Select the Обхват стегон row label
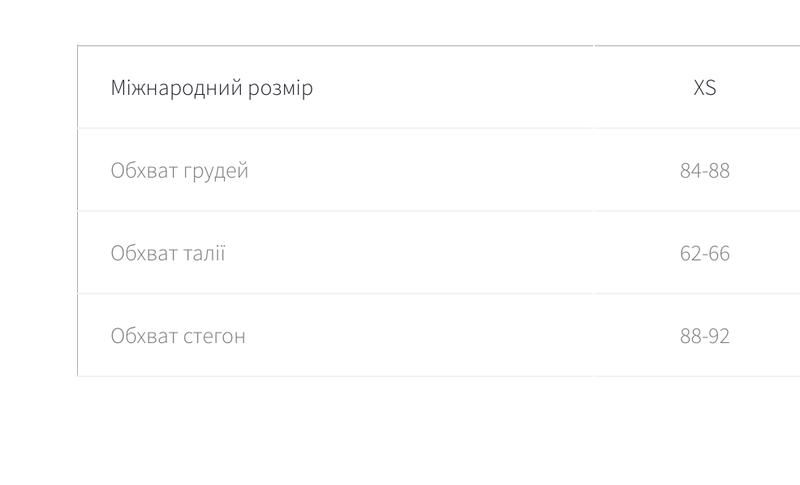 [178, 336]
